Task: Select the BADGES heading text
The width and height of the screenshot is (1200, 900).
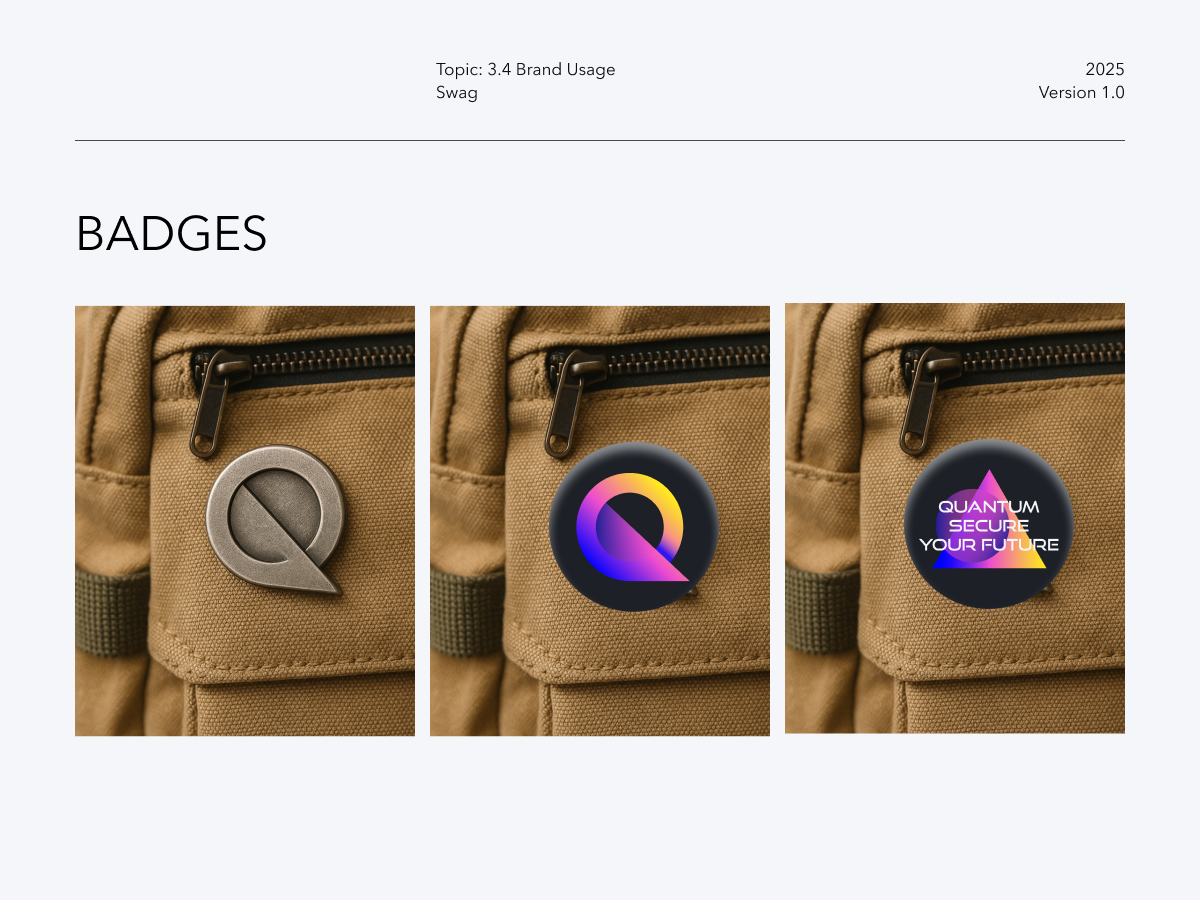Action: point(171,234)
